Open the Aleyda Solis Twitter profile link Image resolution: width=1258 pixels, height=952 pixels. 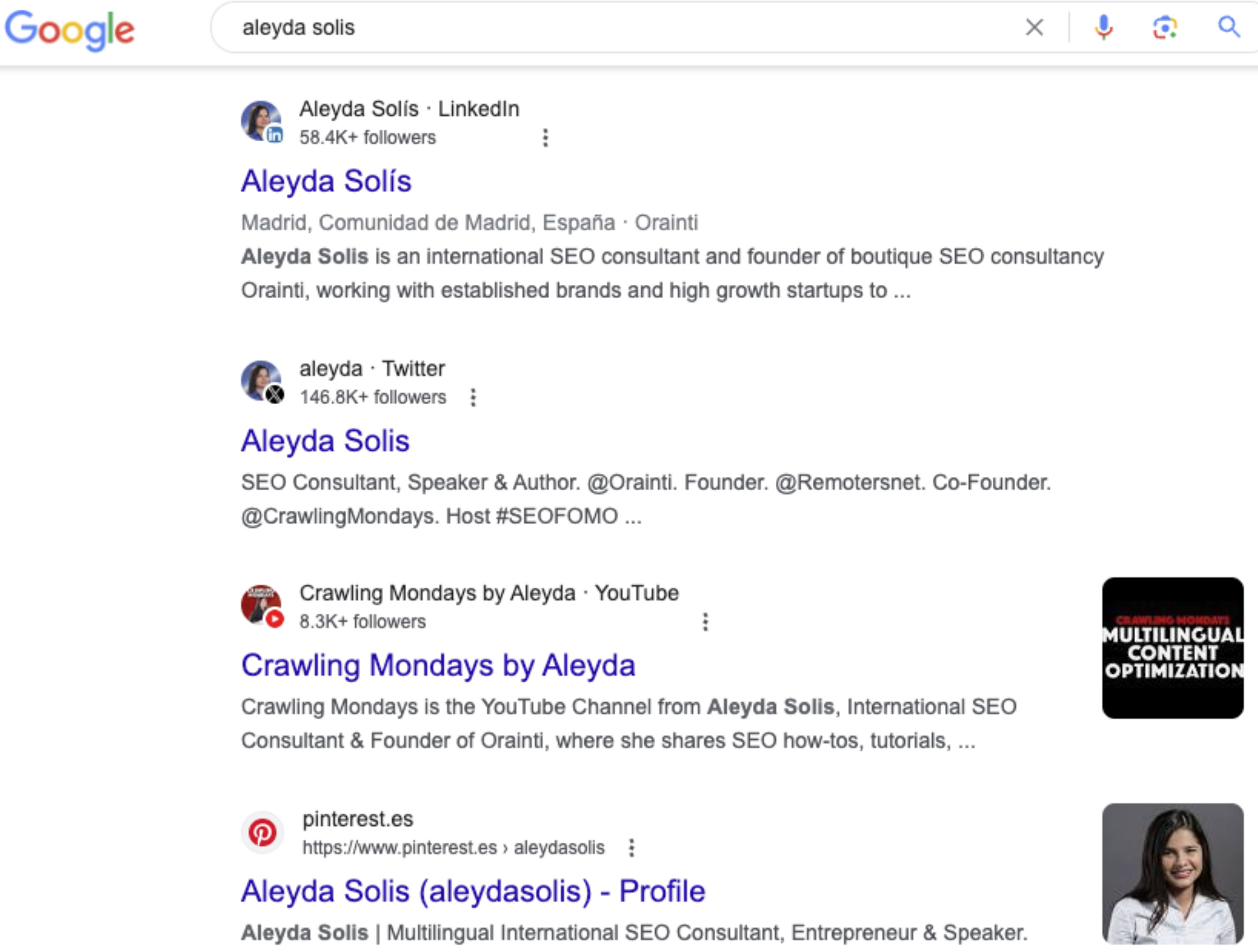326,441
